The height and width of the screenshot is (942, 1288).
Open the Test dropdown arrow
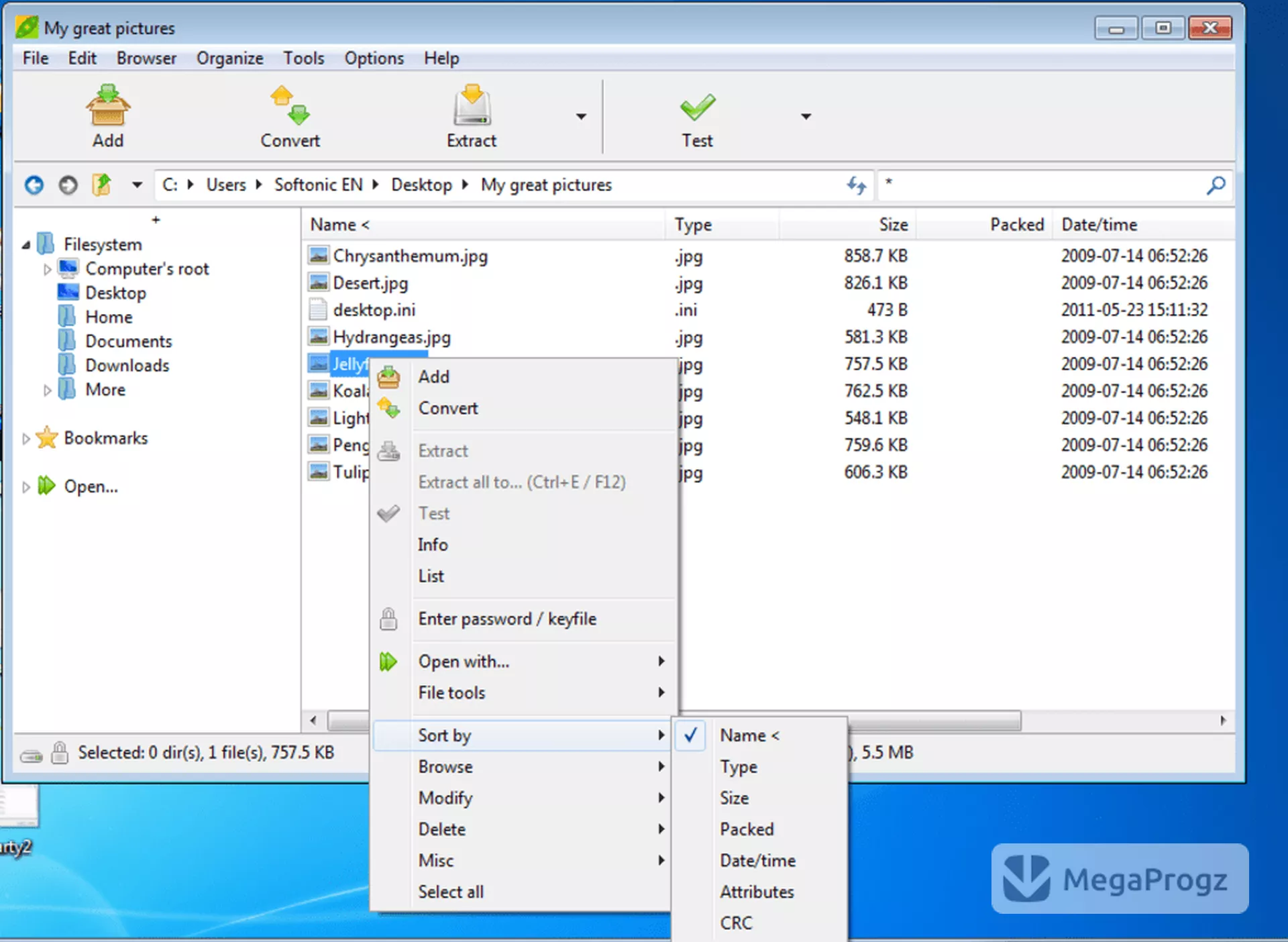(806, 117)
